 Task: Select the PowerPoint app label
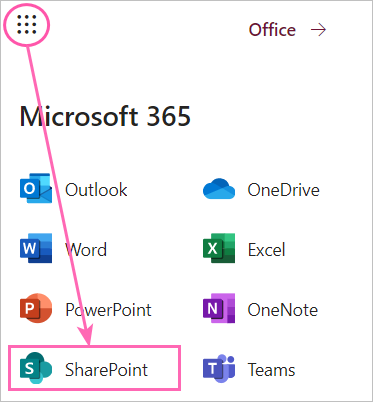coord(108,309)
